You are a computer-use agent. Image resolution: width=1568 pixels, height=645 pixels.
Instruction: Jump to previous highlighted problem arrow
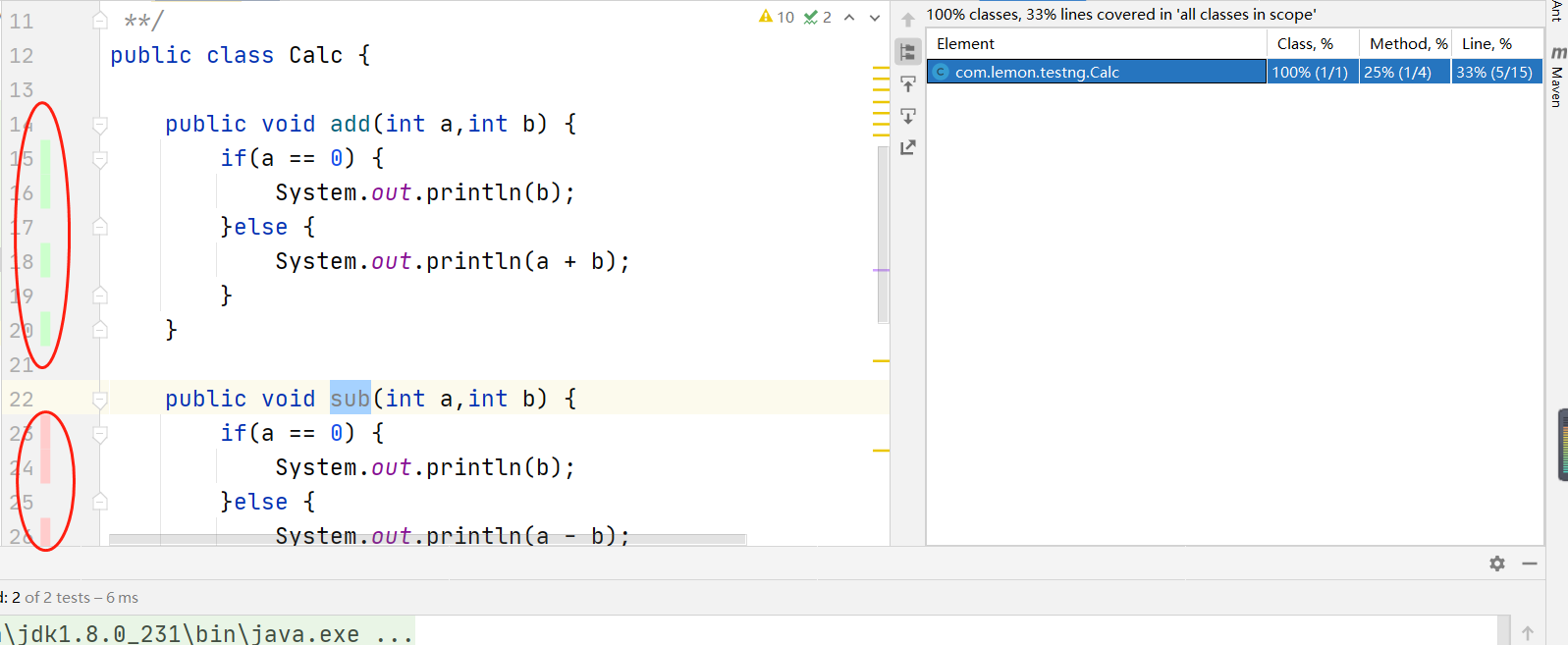coord(849,17)
